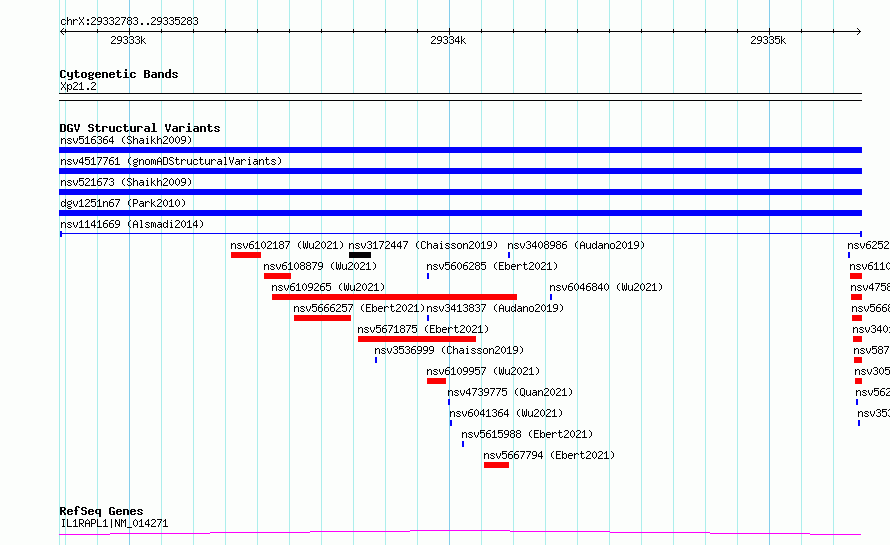Screen dimensions: 890x545
Task: Click the 29333k ruler position label
Action: [x=128, y=40]
